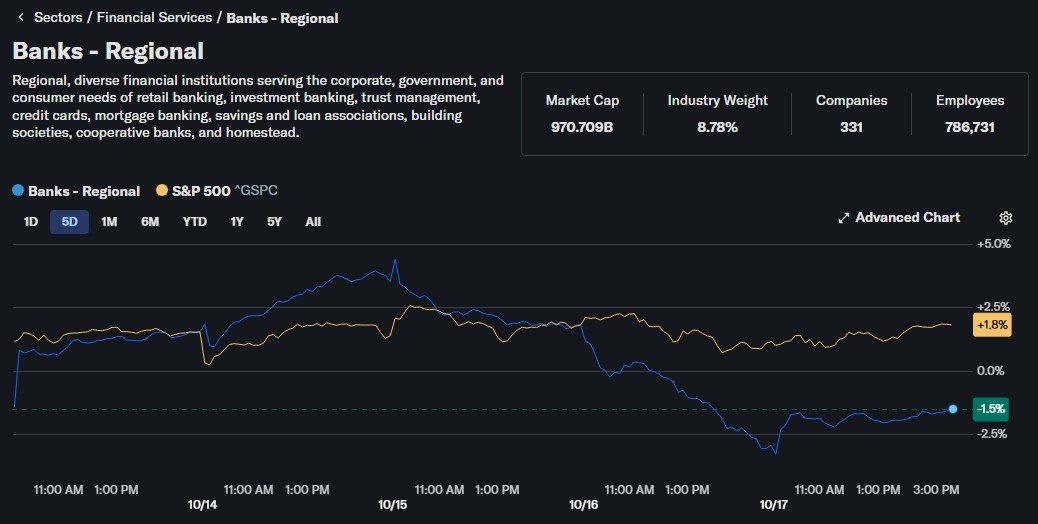Click the S&P 500 legend label
Image resolution: width=1038 pixels, height=524 pixels.
pos(201,191)
